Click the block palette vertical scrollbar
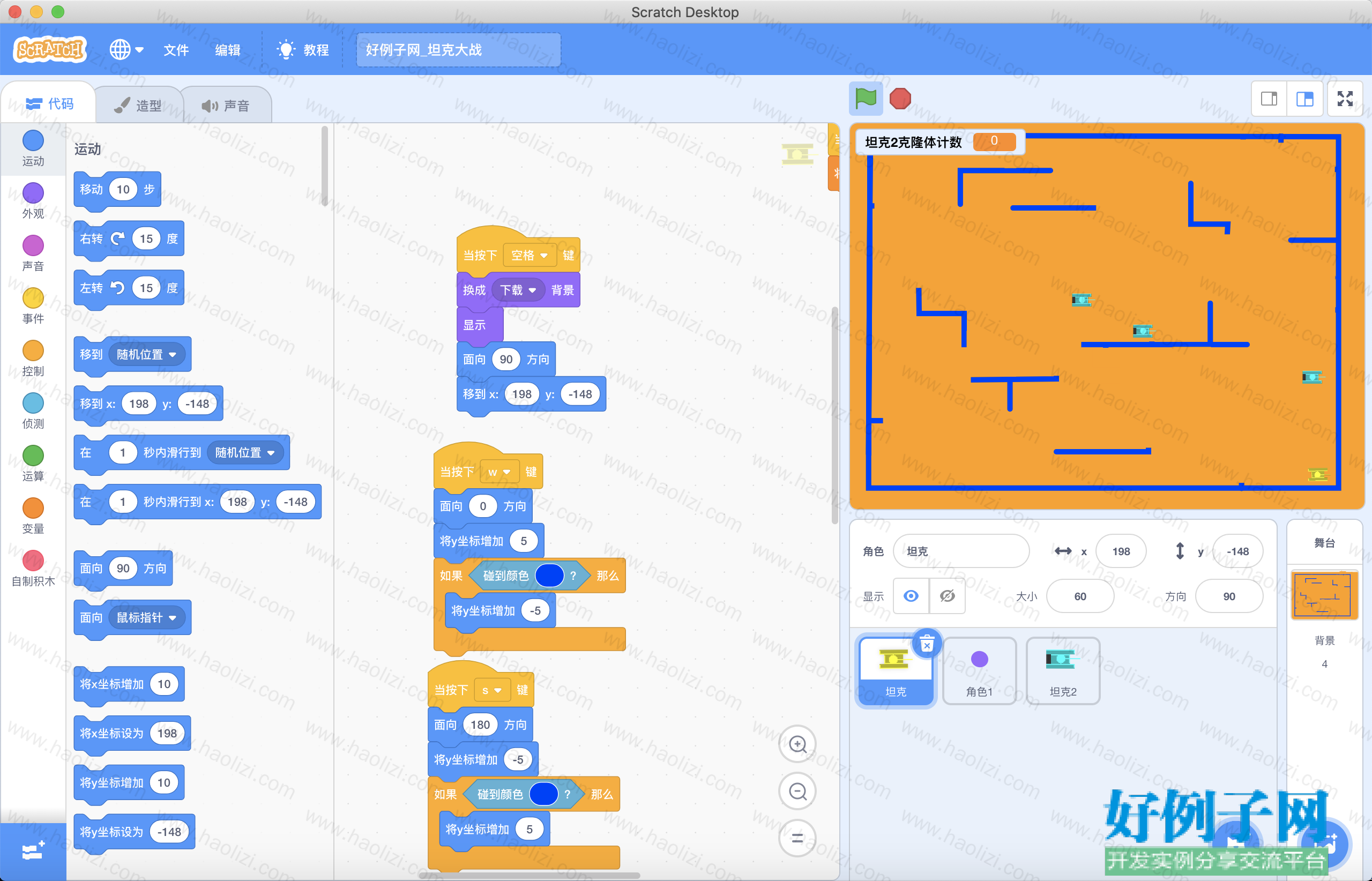The height and width of the screenshot is (881, 1372). click(x=324, y=166)
